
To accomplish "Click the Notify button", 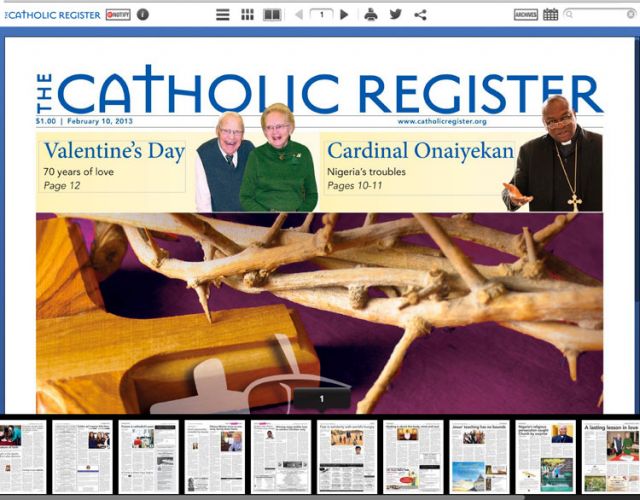I will (118, 15).
